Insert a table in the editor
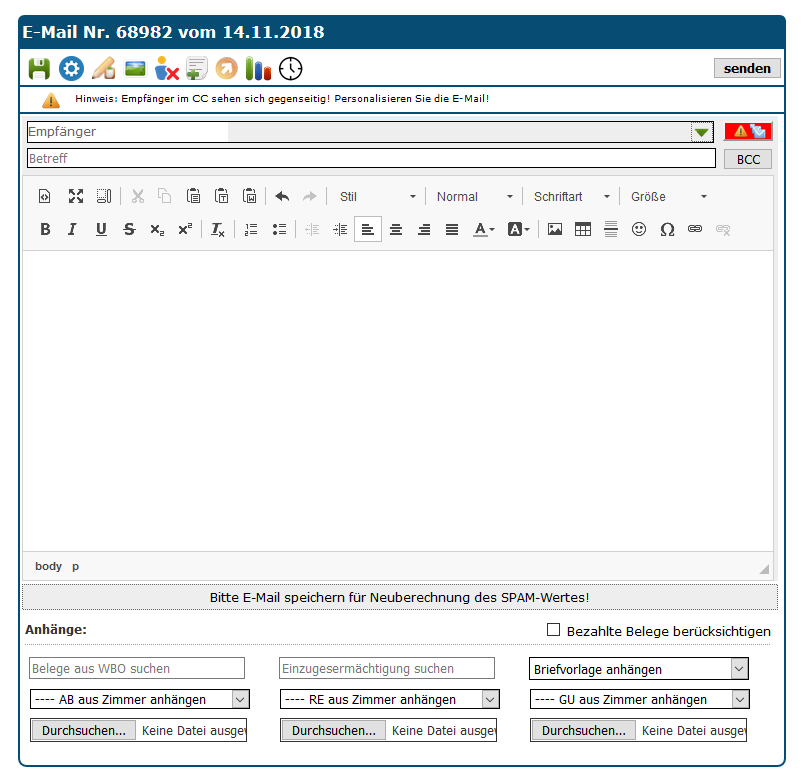The width and height of the screenshot is (807, 783). pyautogui.click(x=583, y=229)
